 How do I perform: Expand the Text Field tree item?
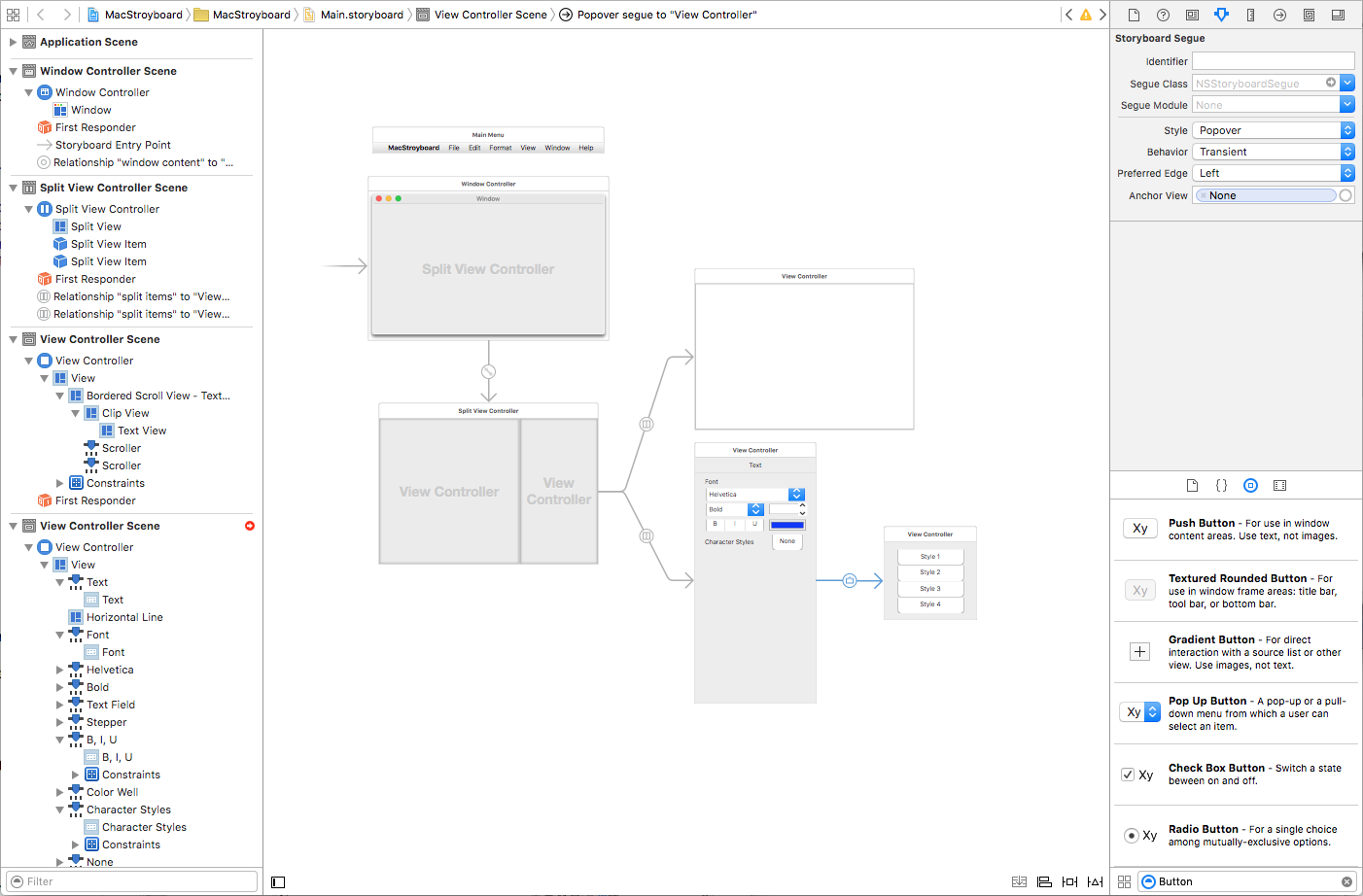click(x=58, y=704)
